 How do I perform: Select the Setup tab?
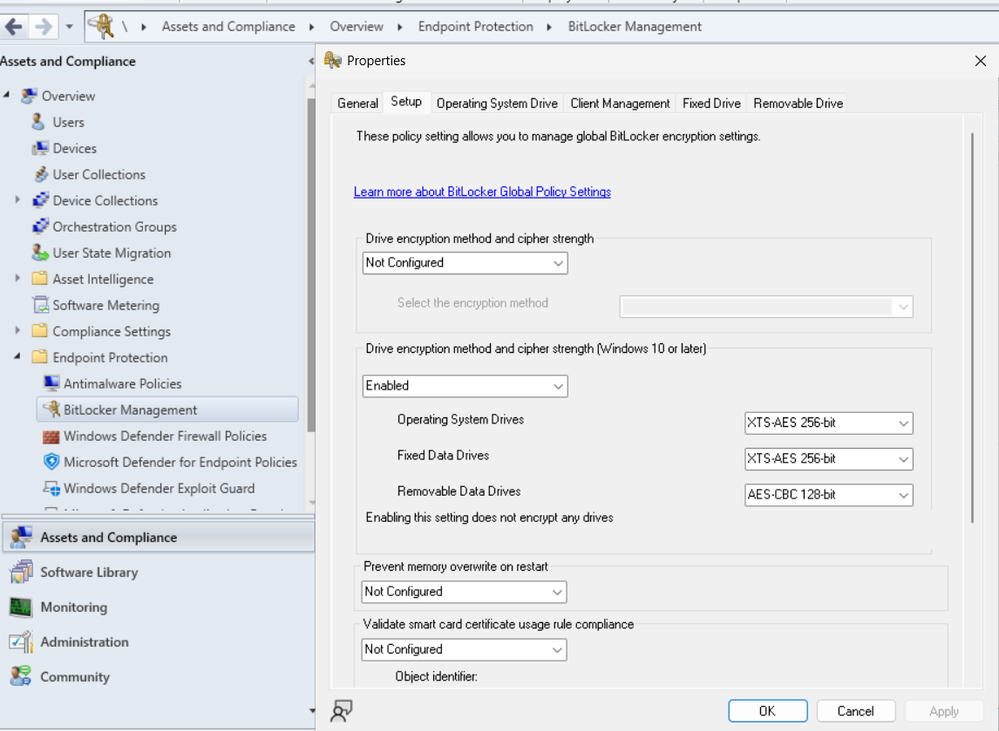point(406,102)
